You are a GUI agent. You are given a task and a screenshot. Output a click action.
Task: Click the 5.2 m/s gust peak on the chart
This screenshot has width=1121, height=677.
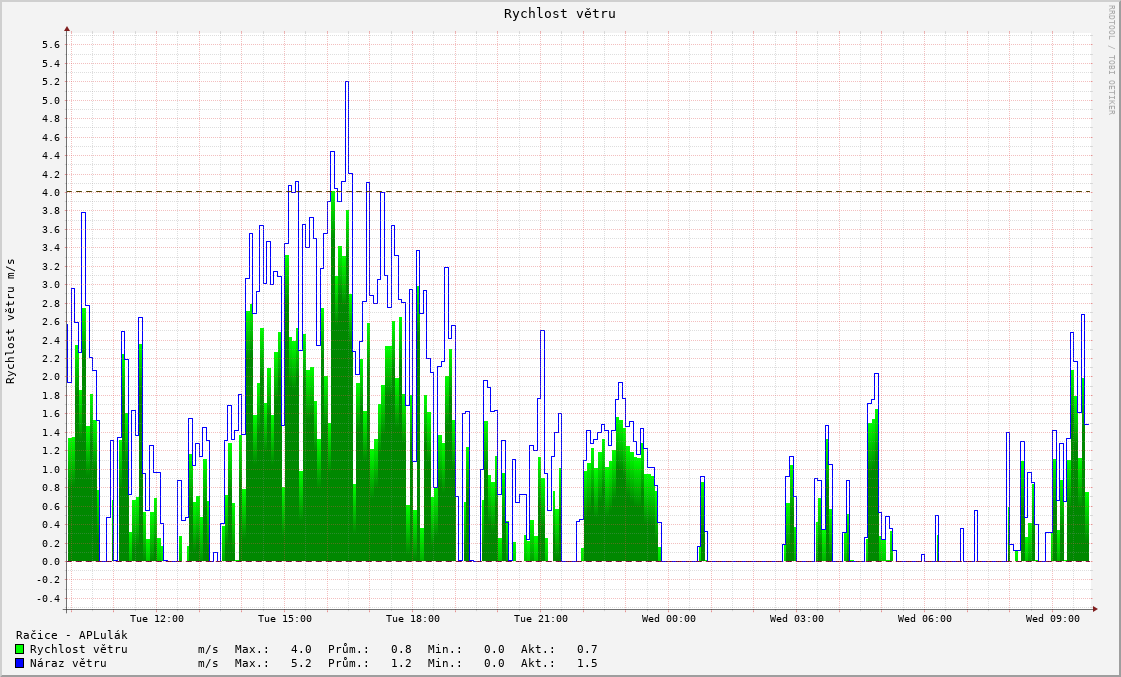tap(347, 82)
